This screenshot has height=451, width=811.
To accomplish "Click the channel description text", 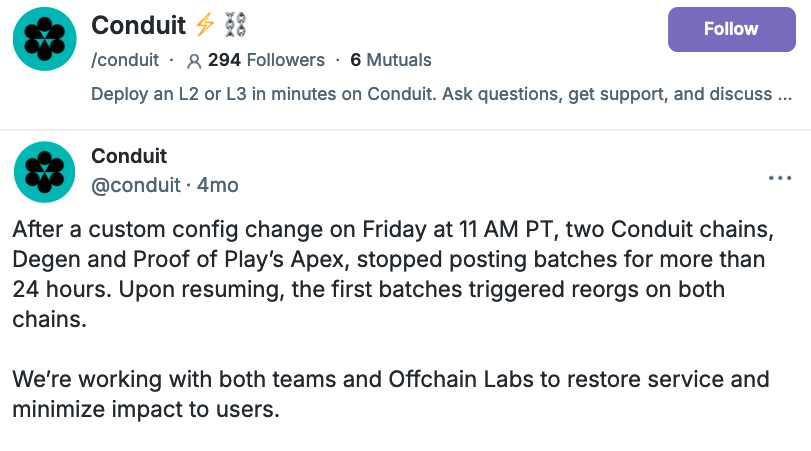I will [x=420, y=94].
